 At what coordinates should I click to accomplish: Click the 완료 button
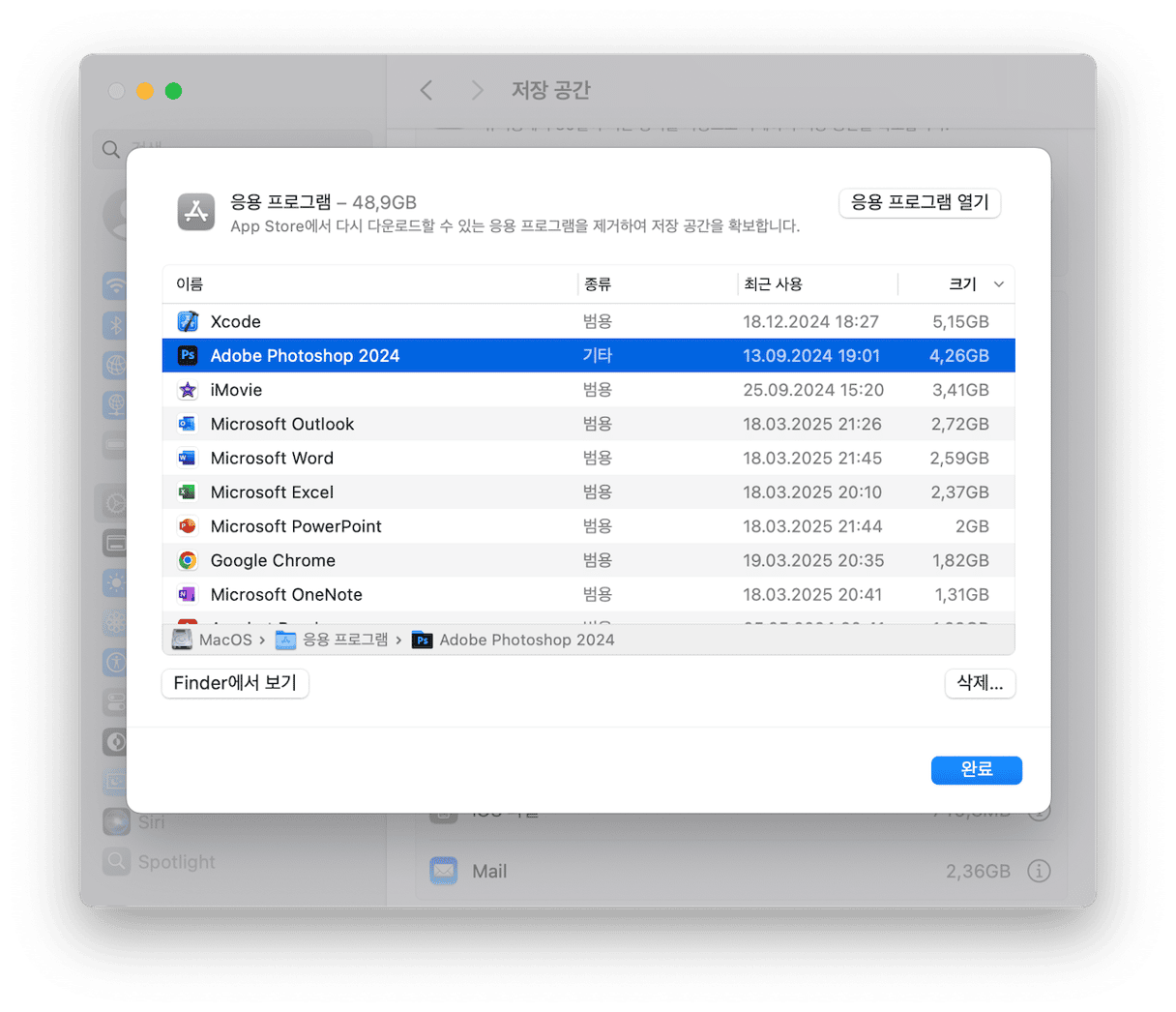point(977,769)
